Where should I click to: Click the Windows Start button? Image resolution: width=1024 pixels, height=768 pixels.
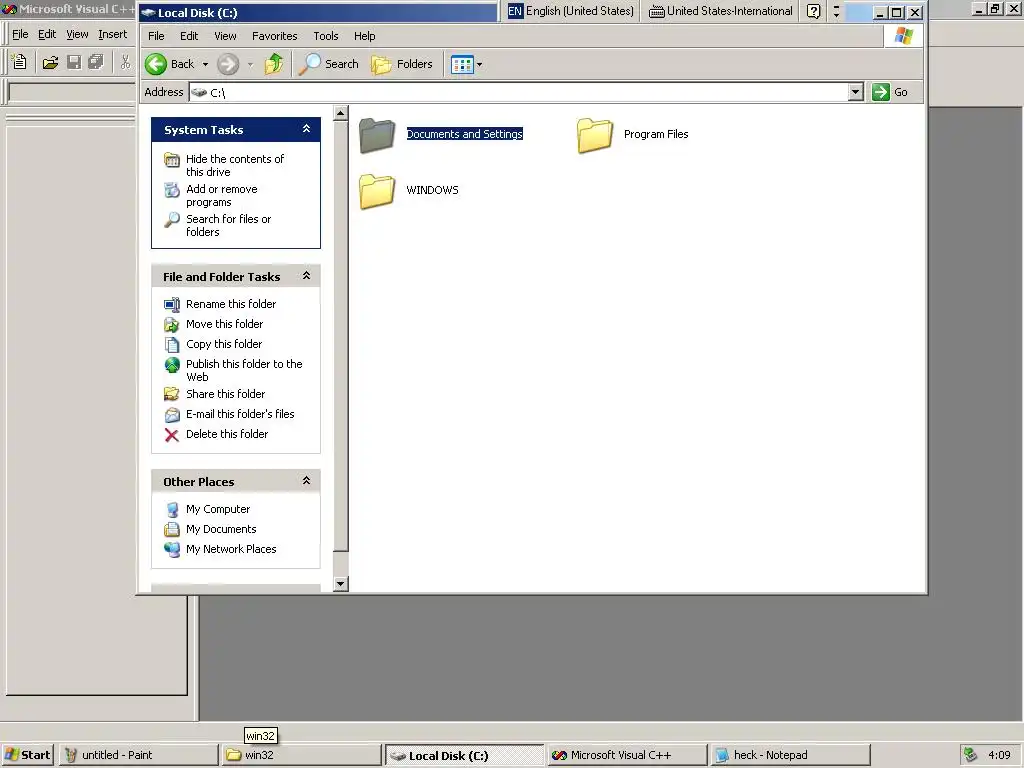[27, 755]
